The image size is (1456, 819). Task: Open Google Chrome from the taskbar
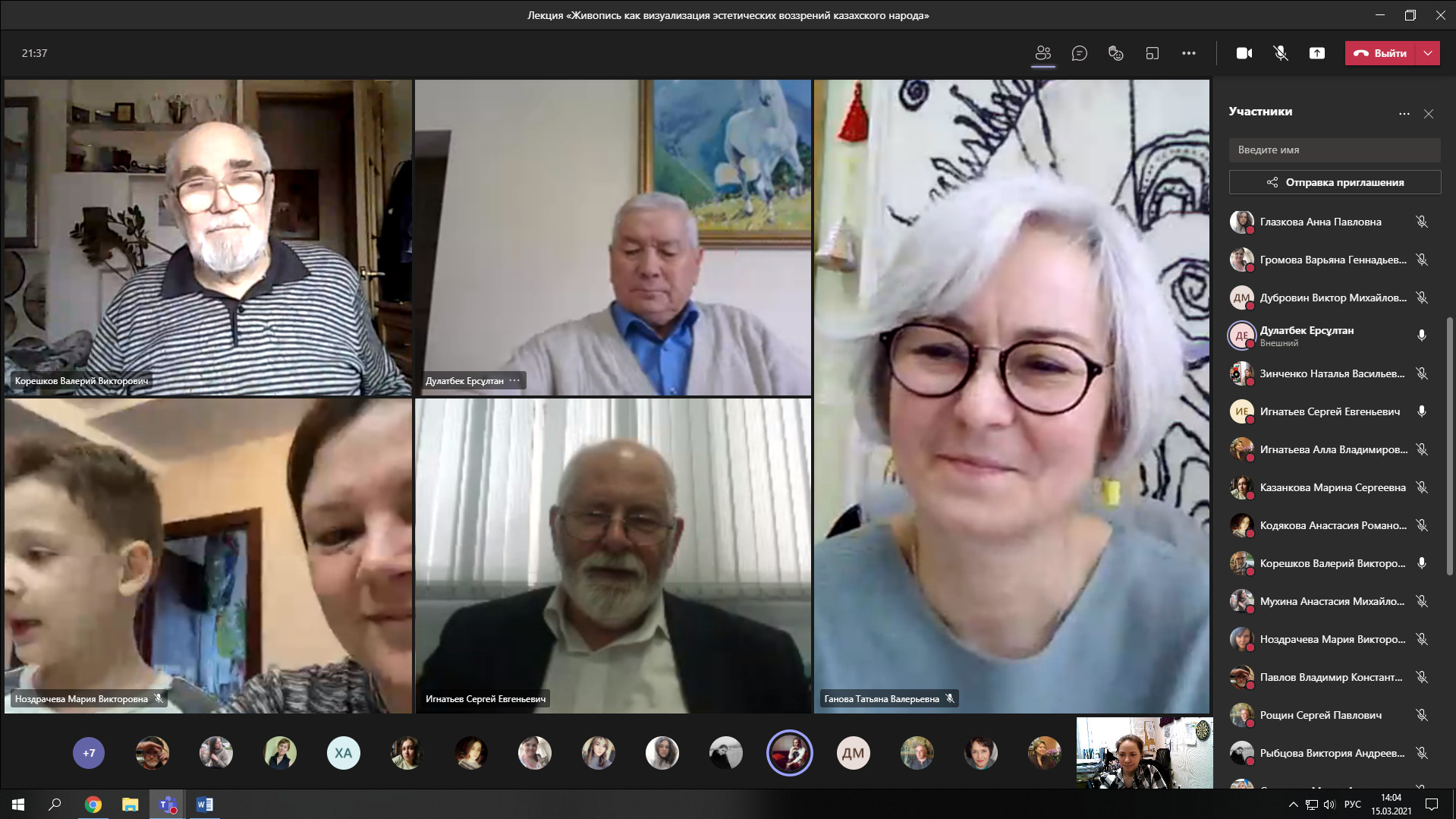click(x=93, y=805)
